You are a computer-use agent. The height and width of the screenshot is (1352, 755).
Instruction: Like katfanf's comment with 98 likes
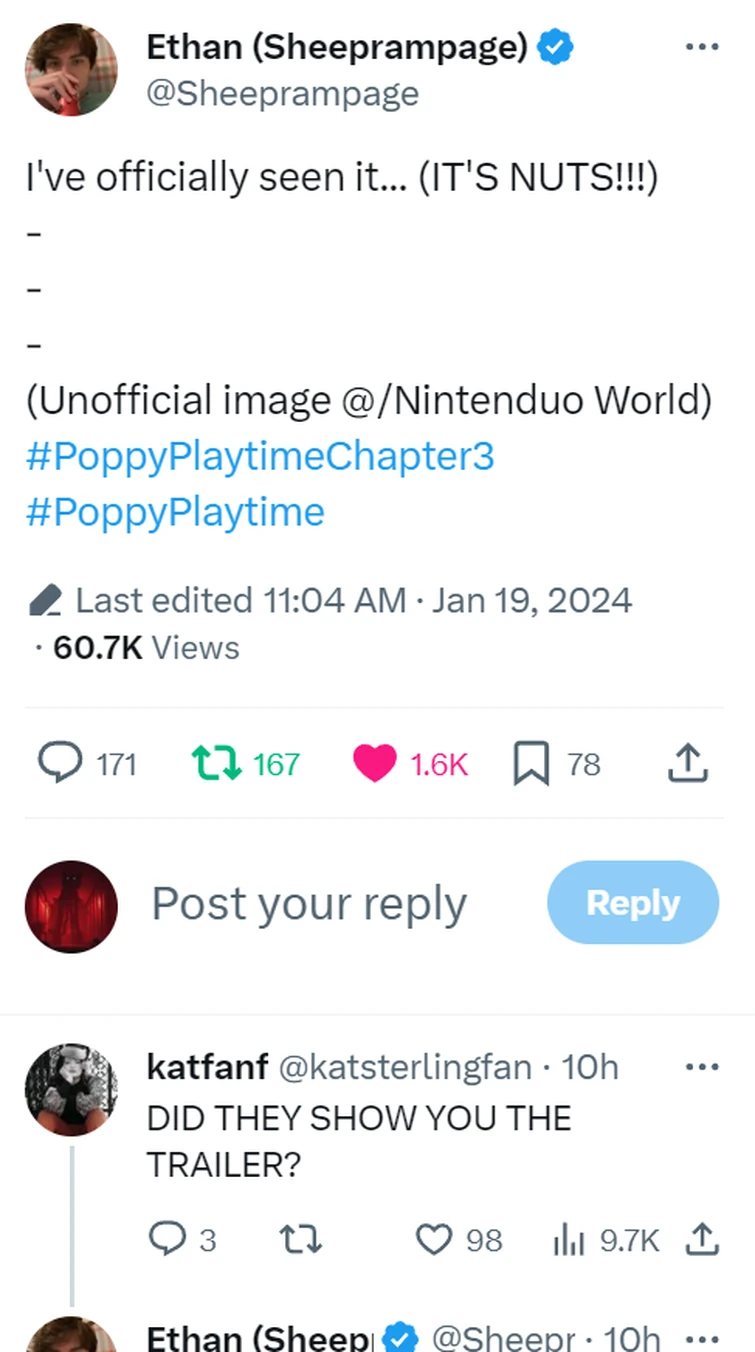tap(434, 1240)
